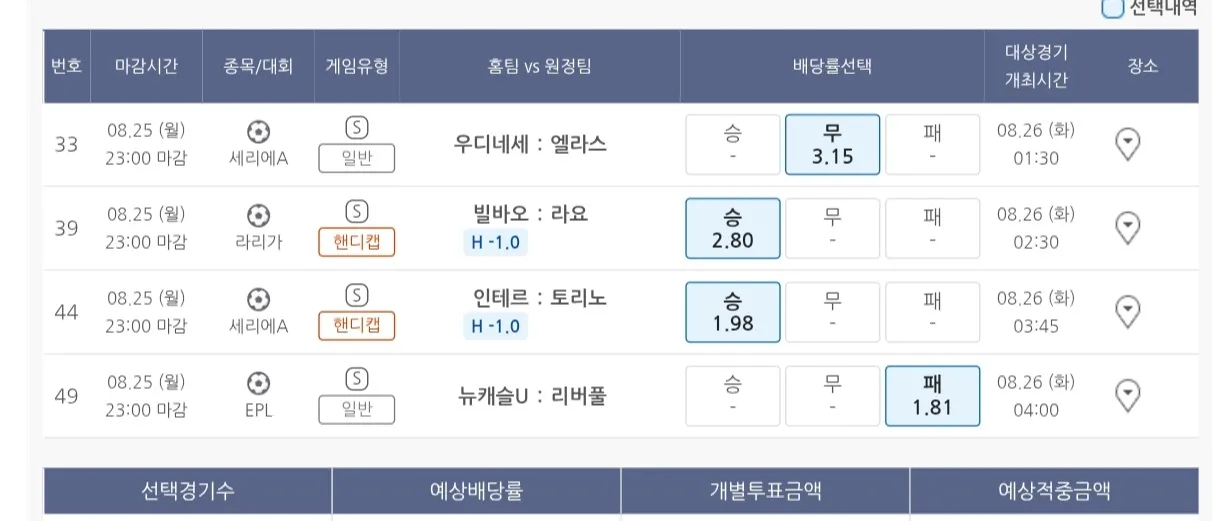
Task: Open venue location pin for 뉴캐슬U match
Action: [x=1127, y=397]
